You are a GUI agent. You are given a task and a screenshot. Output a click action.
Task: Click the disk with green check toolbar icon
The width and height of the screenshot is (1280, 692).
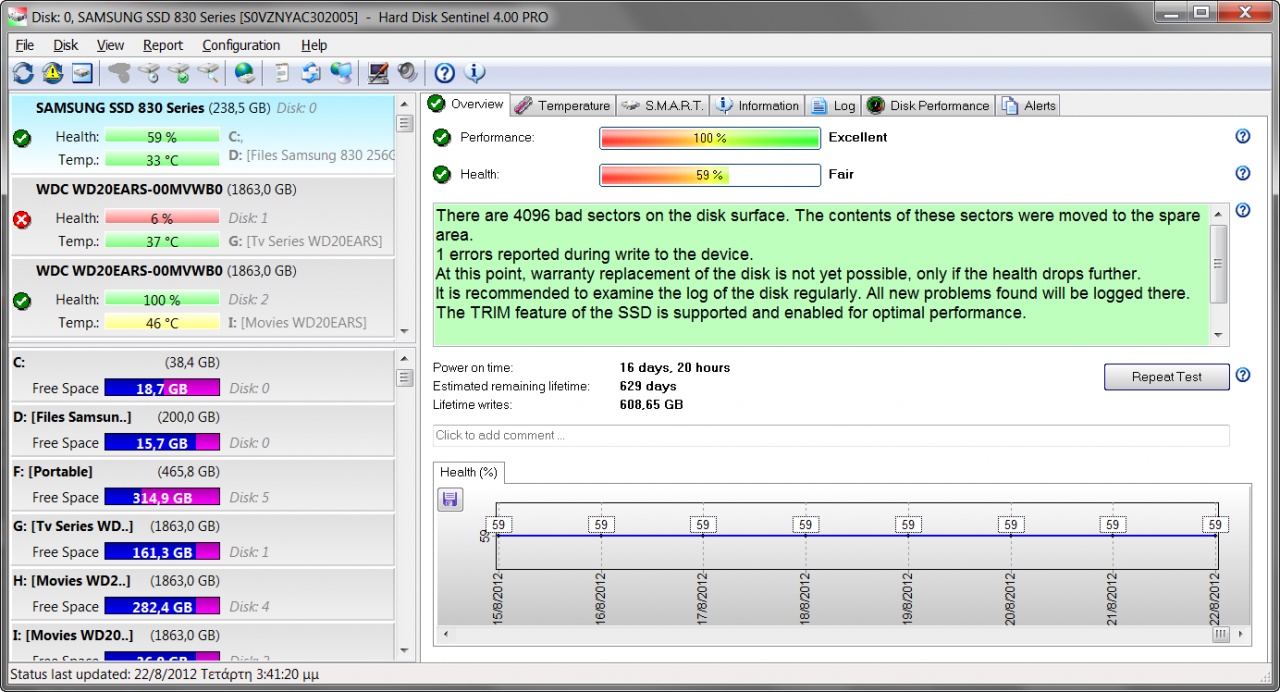click(x=179, y=73)
